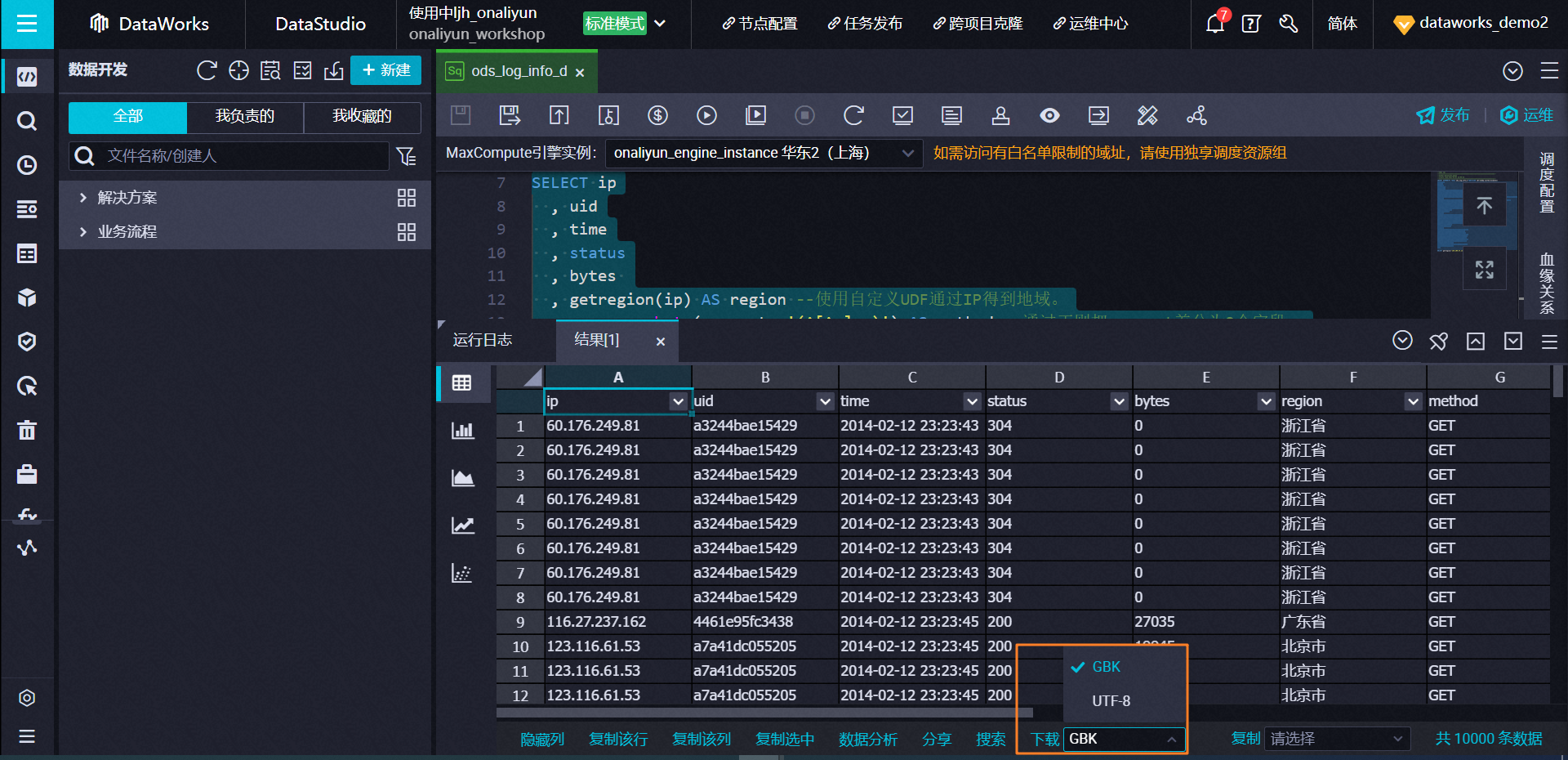
Task: Click the run query play icon
Action: point(706,116)
